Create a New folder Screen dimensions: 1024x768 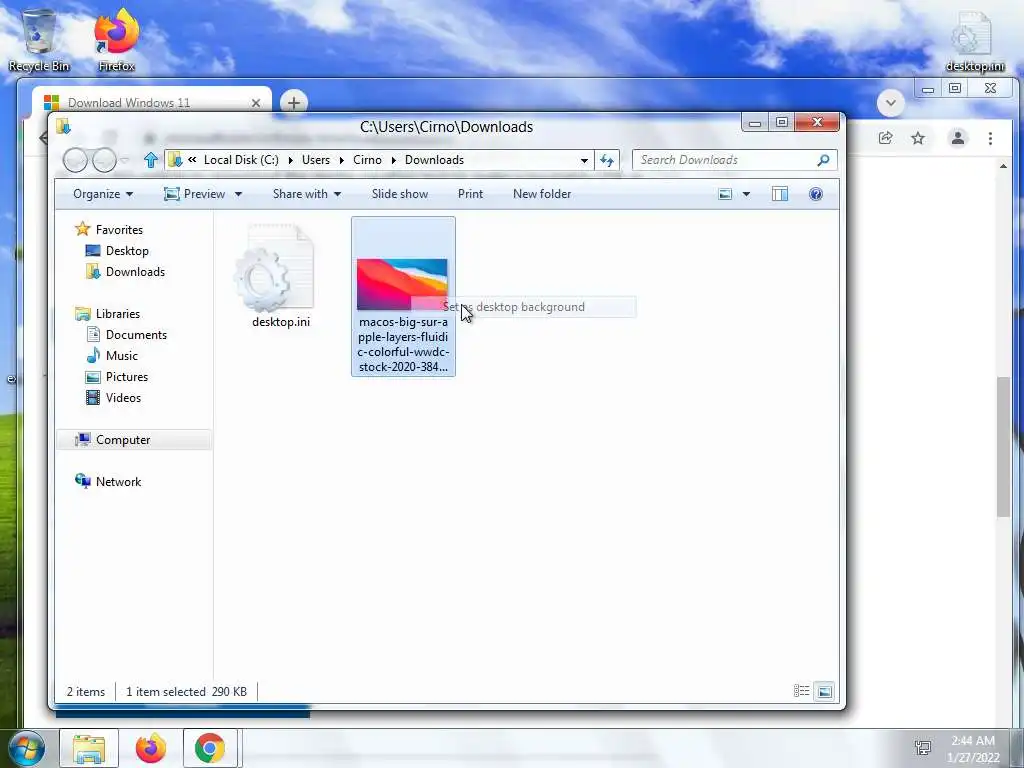click(542, 194)
